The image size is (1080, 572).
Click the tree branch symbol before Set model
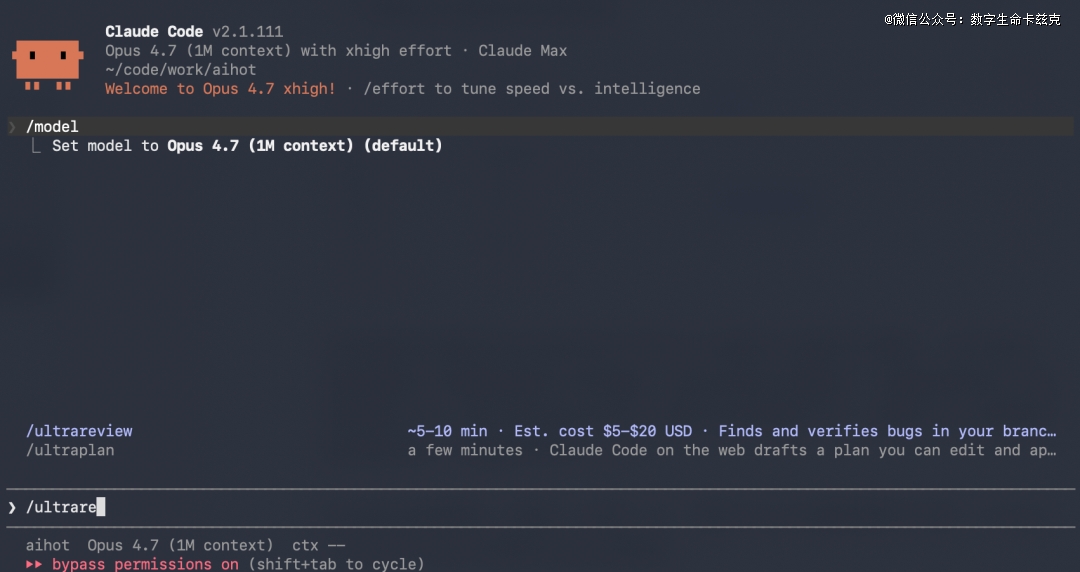pos(36,146)
